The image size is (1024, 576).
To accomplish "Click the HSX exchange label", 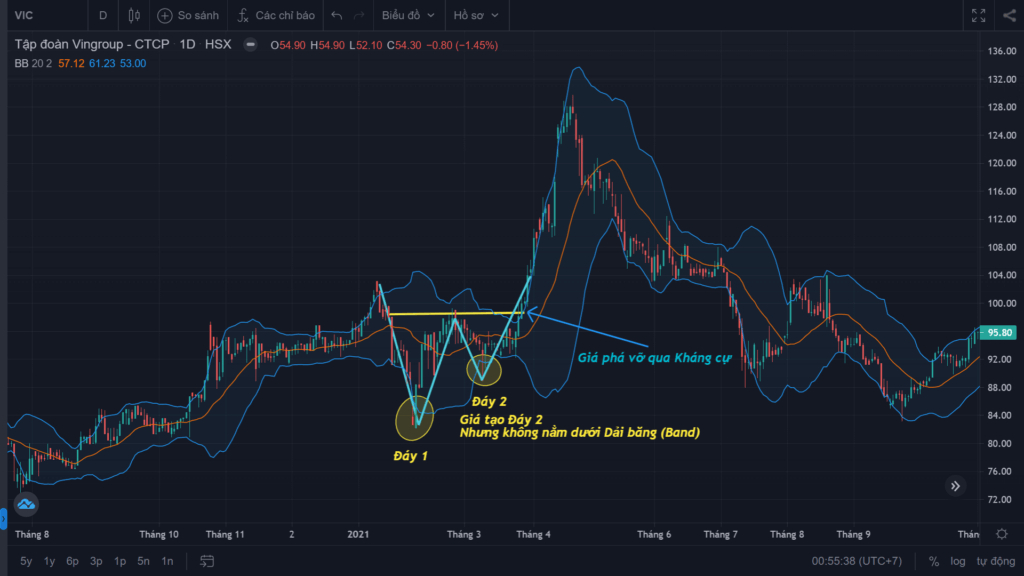I will tap(218, 44).
